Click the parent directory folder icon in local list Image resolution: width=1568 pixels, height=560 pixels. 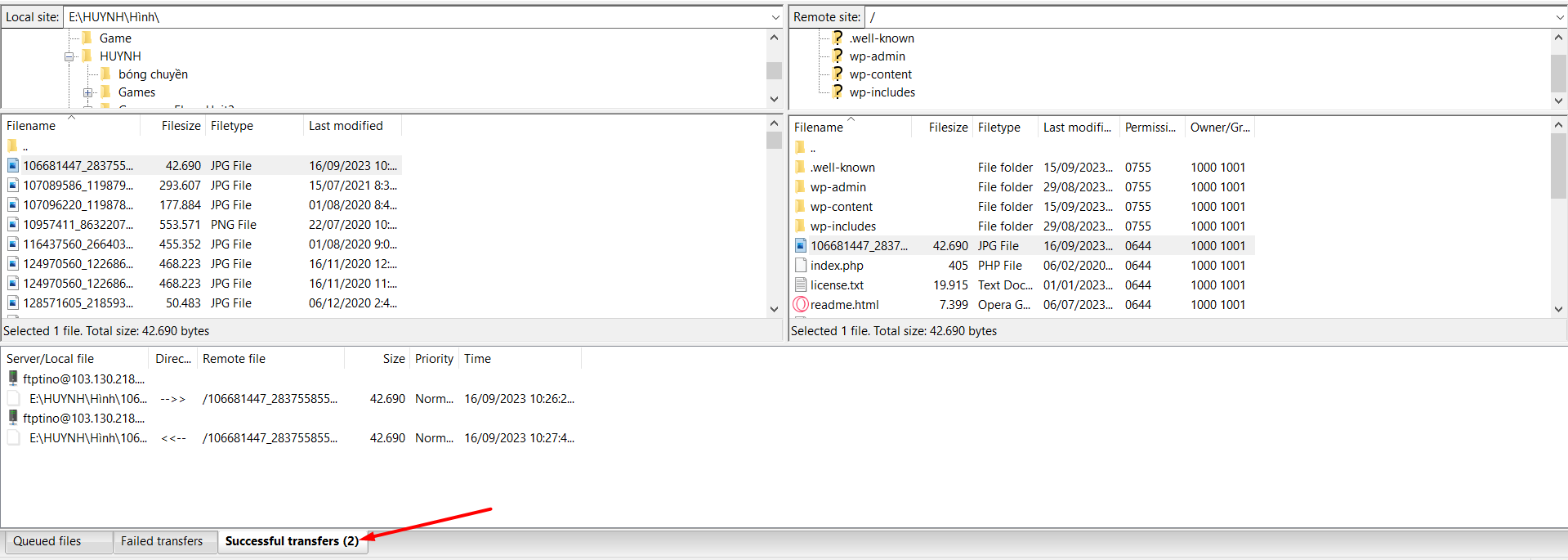click(13, 146)
